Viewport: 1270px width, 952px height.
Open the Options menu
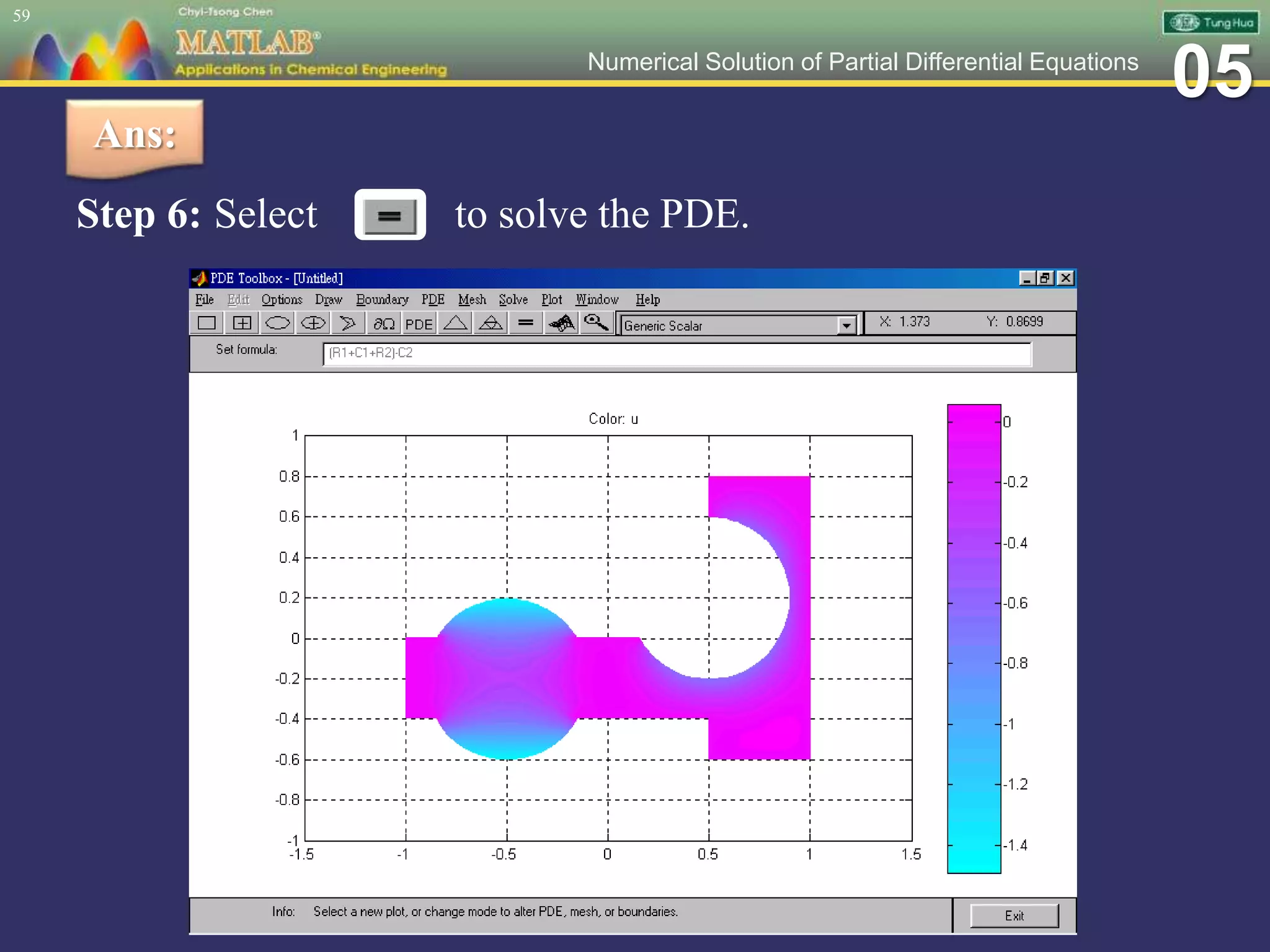tap(282, 300)
